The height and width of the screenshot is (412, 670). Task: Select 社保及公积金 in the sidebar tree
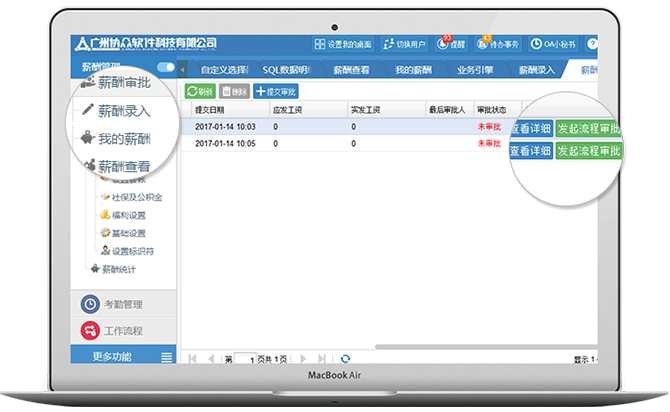[136, 197]
